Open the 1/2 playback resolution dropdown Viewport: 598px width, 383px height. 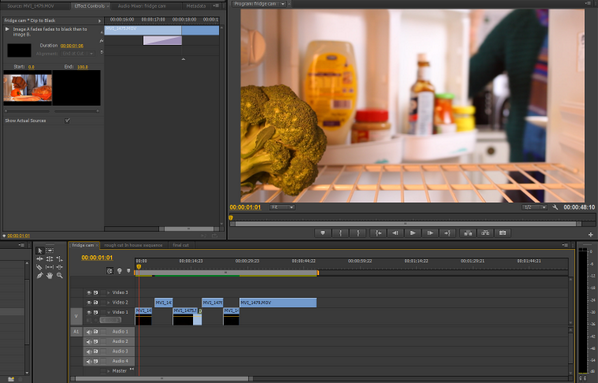click(534, 208)
